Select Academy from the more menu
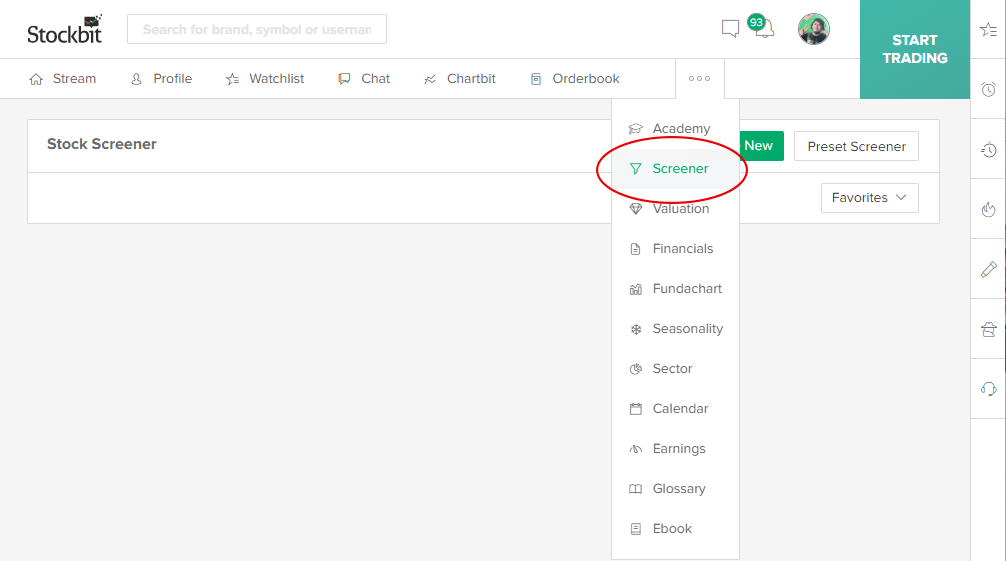 pos(676,128)
